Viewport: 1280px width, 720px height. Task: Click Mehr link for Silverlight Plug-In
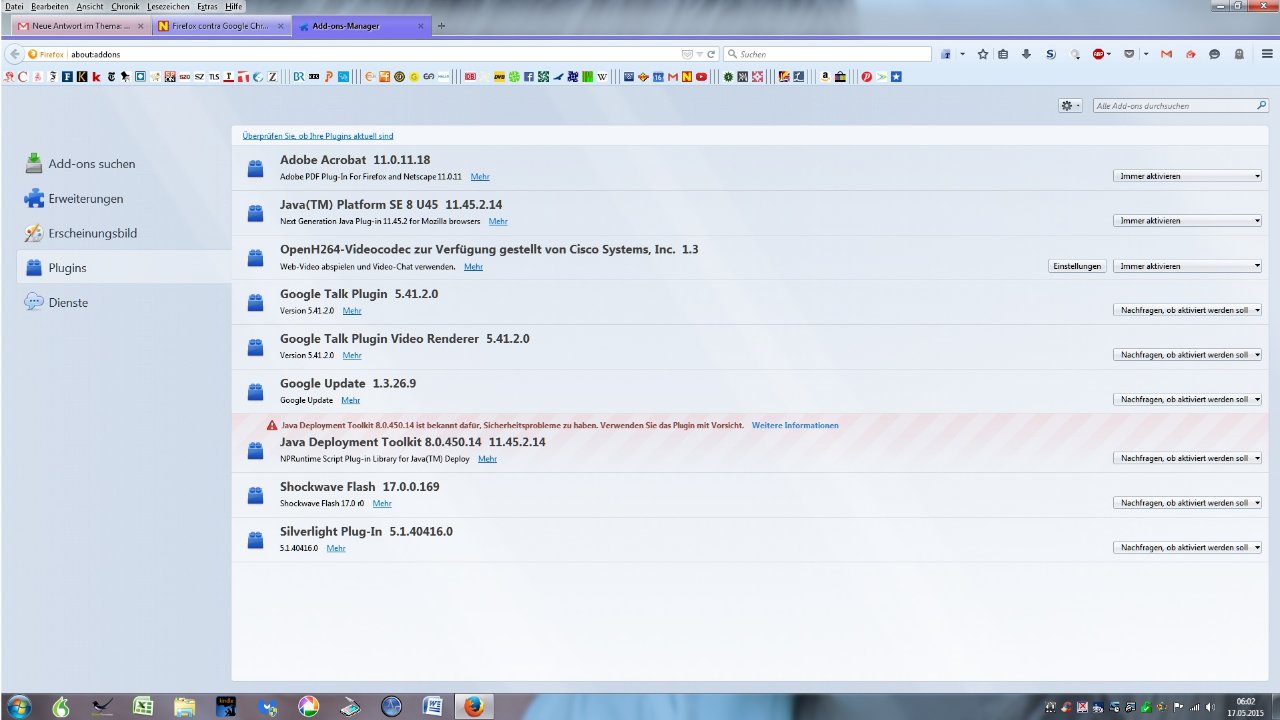(336, 548)
